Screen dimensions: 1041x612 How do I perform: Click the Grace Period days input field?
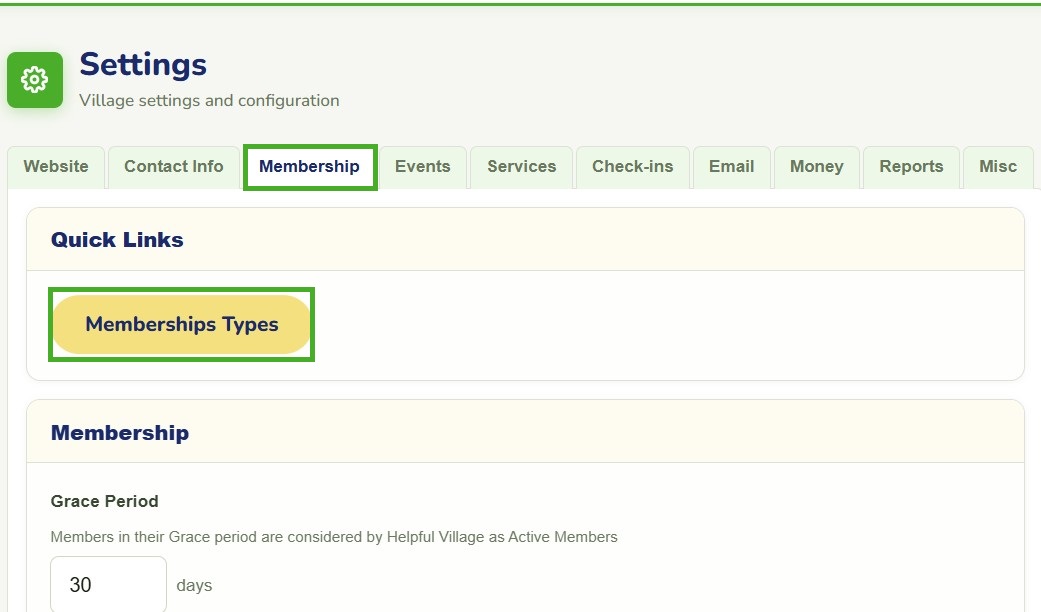point(108,585)
